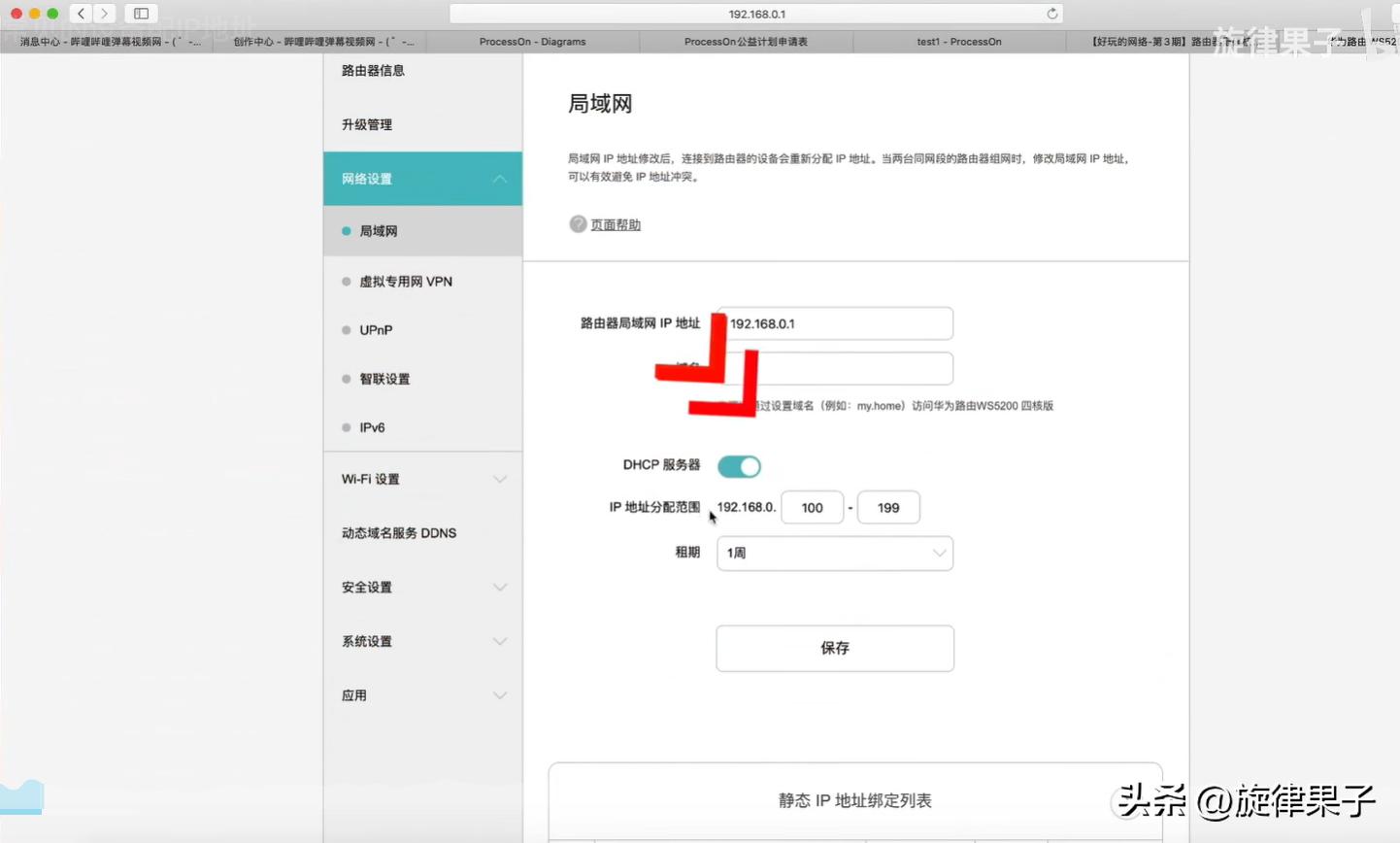
Task: Switch to the ProcessOn - Diagrams tab
Action: tap(532, 42)
